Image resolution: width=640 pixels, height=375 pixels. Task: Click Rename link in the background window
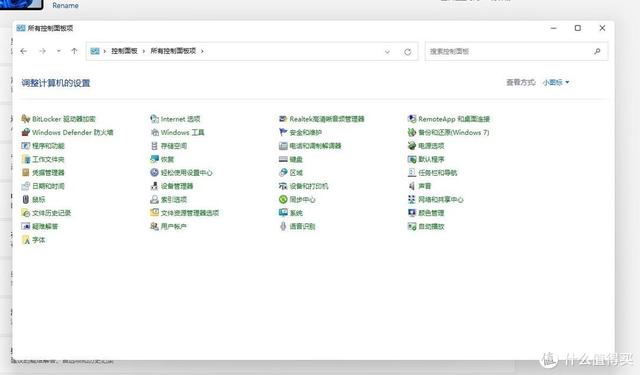(65, 6)
